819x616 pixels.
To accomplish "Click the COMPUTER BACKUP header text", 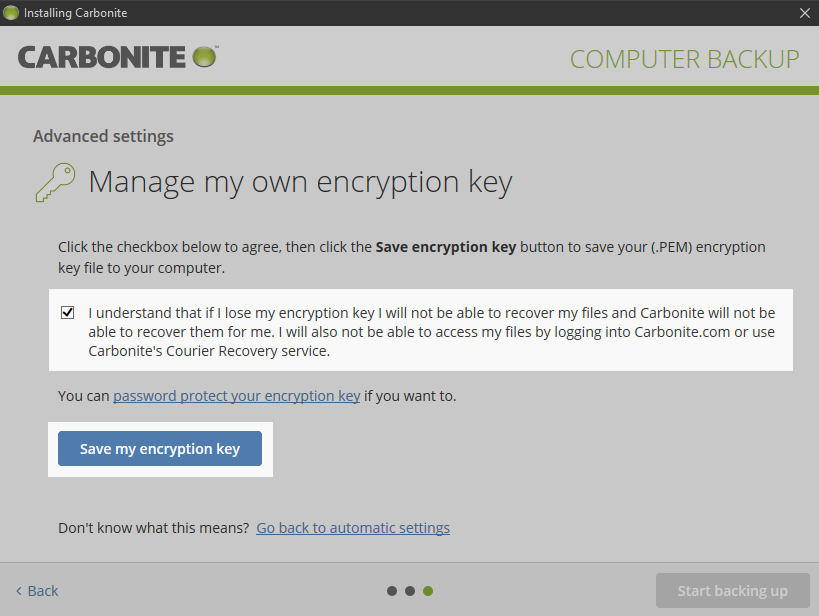I will point(684,59).
